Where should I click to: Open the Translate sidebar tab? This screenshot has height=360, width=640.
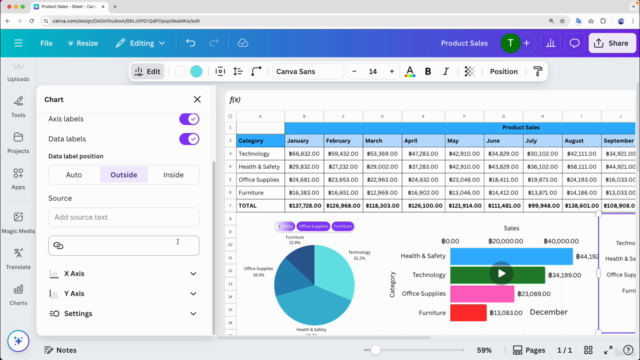click(18, 258)
